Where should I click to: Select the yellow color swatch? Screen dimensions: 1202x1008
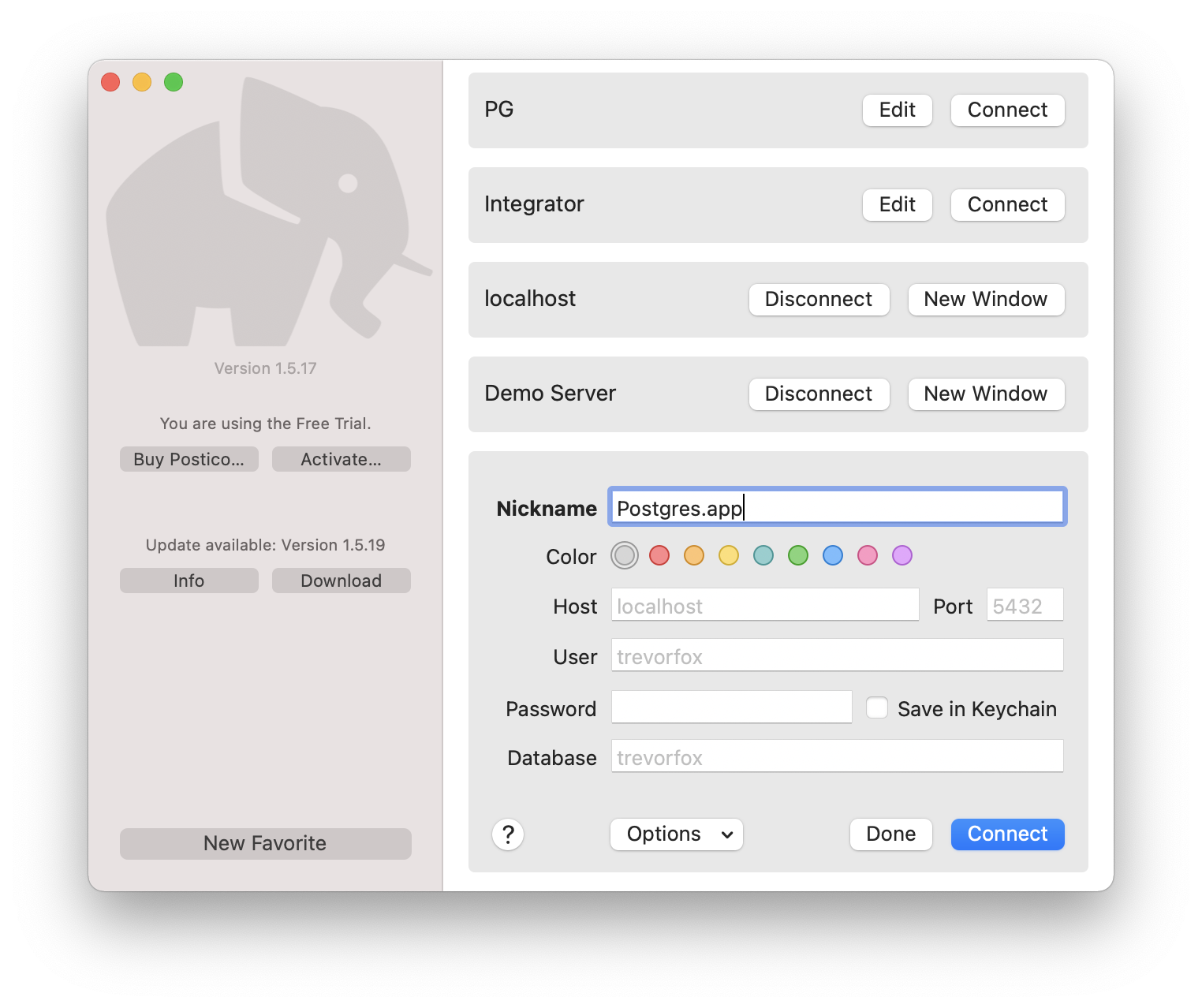[x=729, y=555]
